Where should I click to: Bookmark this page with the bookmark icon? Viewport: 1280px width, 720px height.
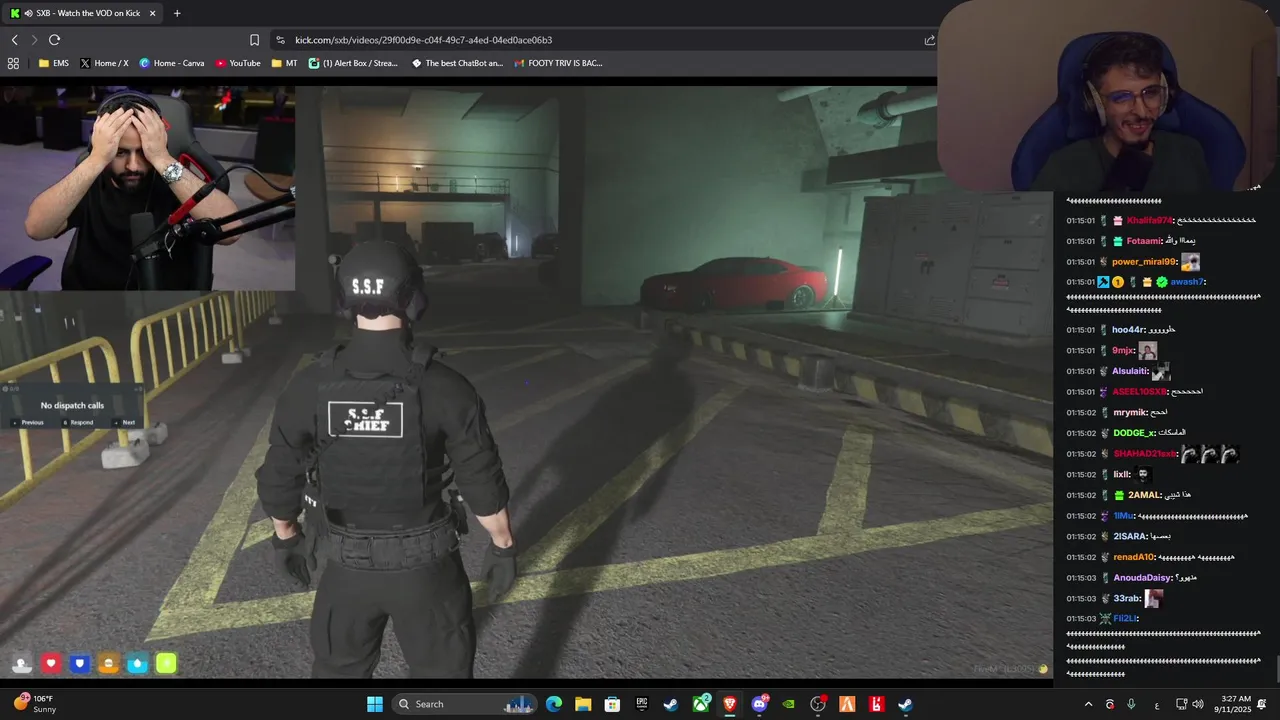coord(254,40)
